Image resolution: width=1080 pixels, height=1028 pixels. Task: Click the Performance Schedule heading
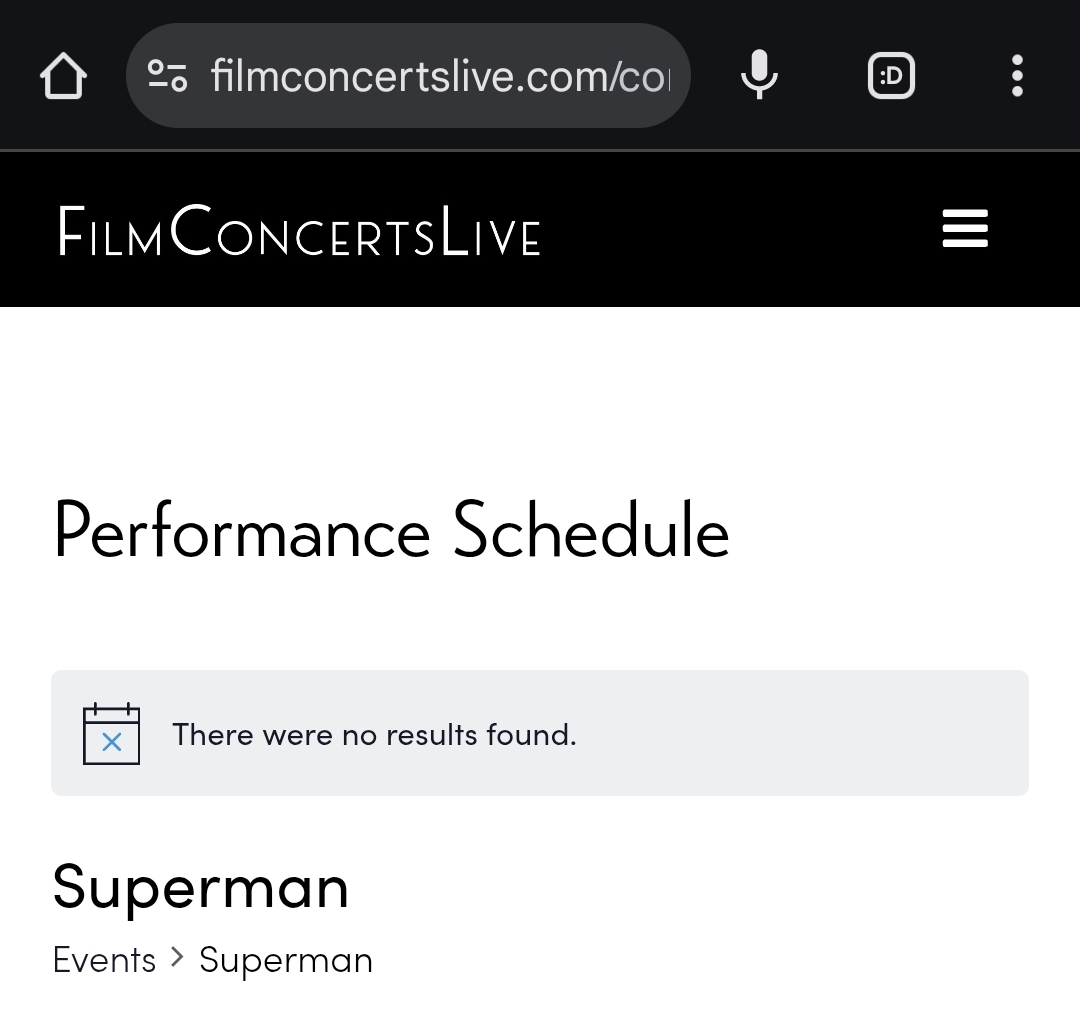point(391,530)
